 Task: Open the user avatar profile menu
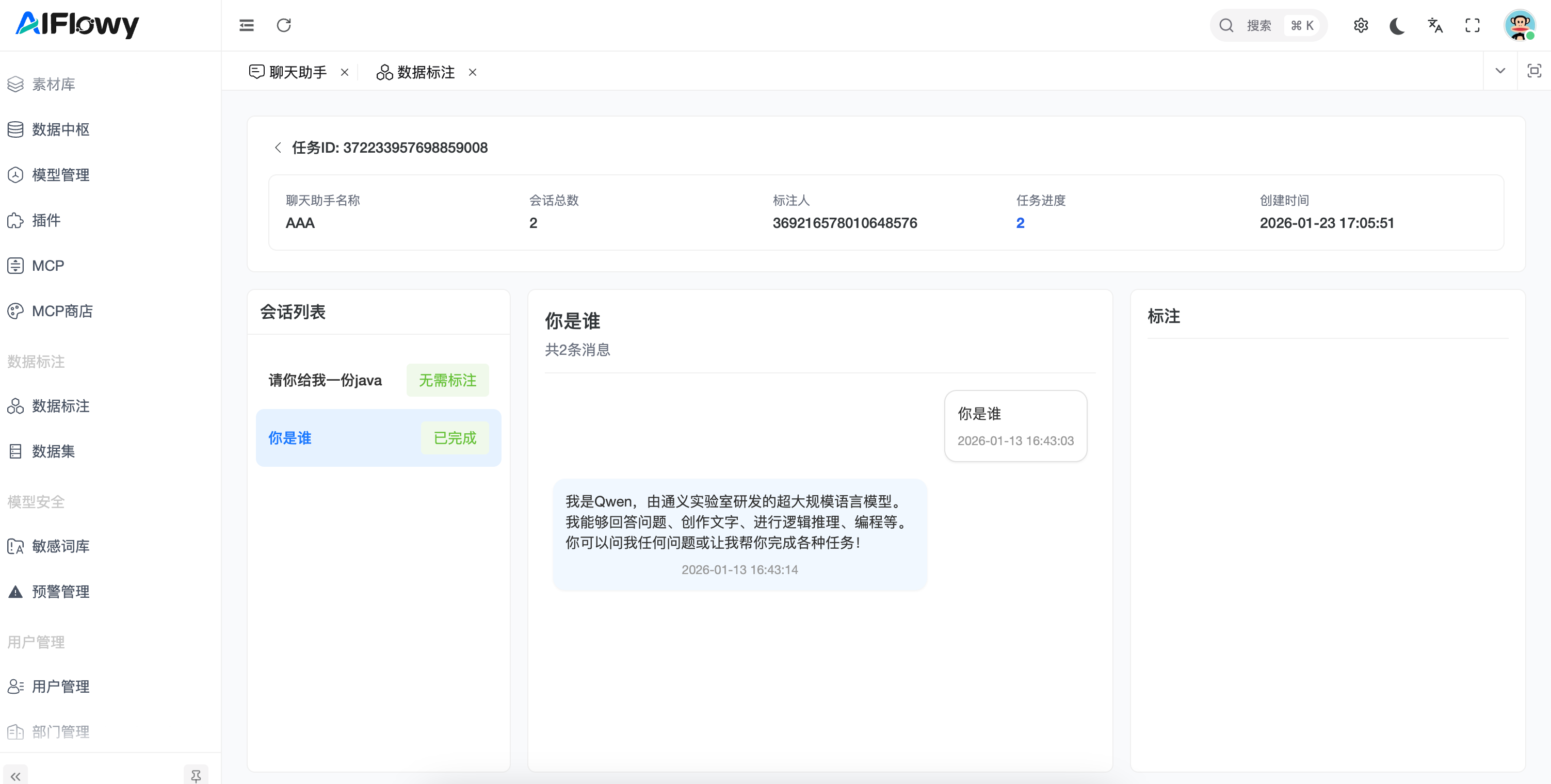(1518, 25)
